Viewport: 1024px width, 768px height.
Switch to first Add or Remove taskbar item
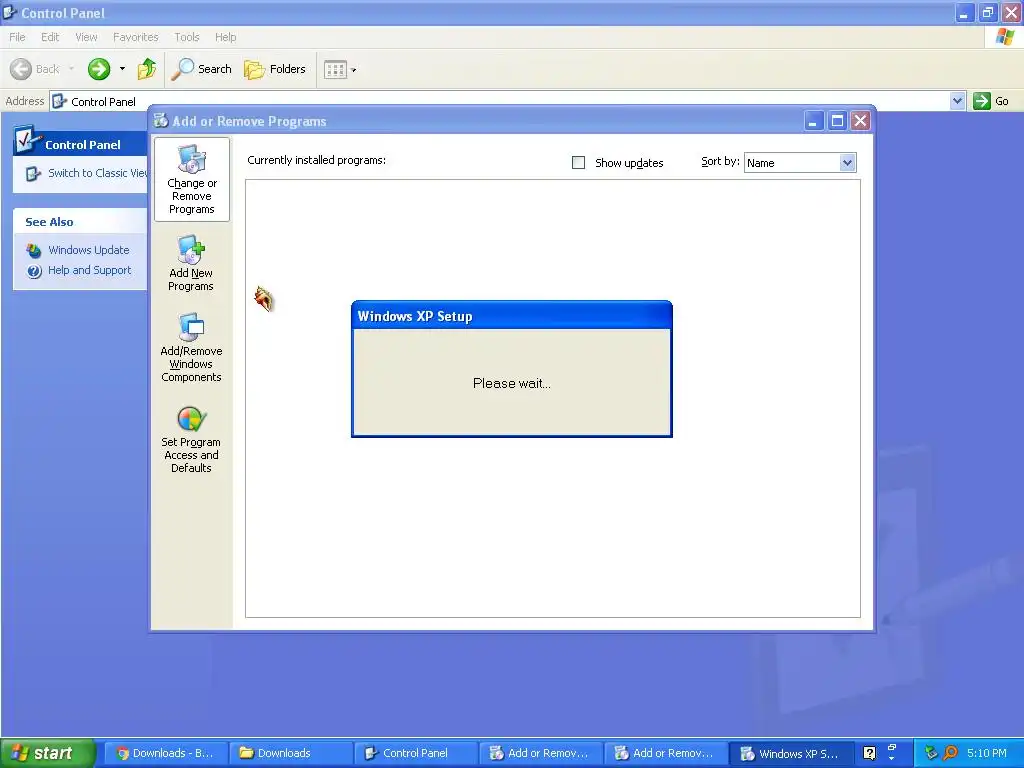pyautogui.click(x=540, y=753)
